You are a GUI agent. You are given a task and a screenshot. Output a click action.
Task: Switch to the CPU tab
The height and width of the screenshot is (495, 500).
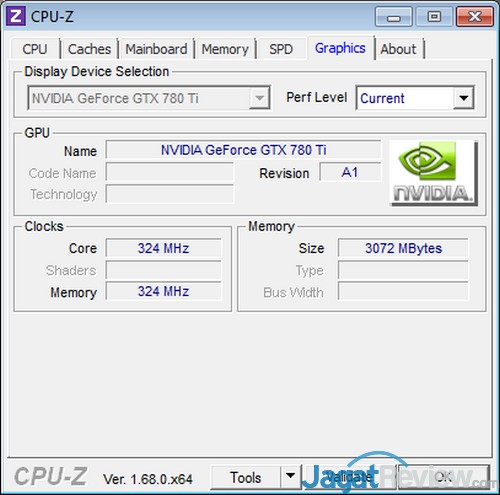(35, 49)
